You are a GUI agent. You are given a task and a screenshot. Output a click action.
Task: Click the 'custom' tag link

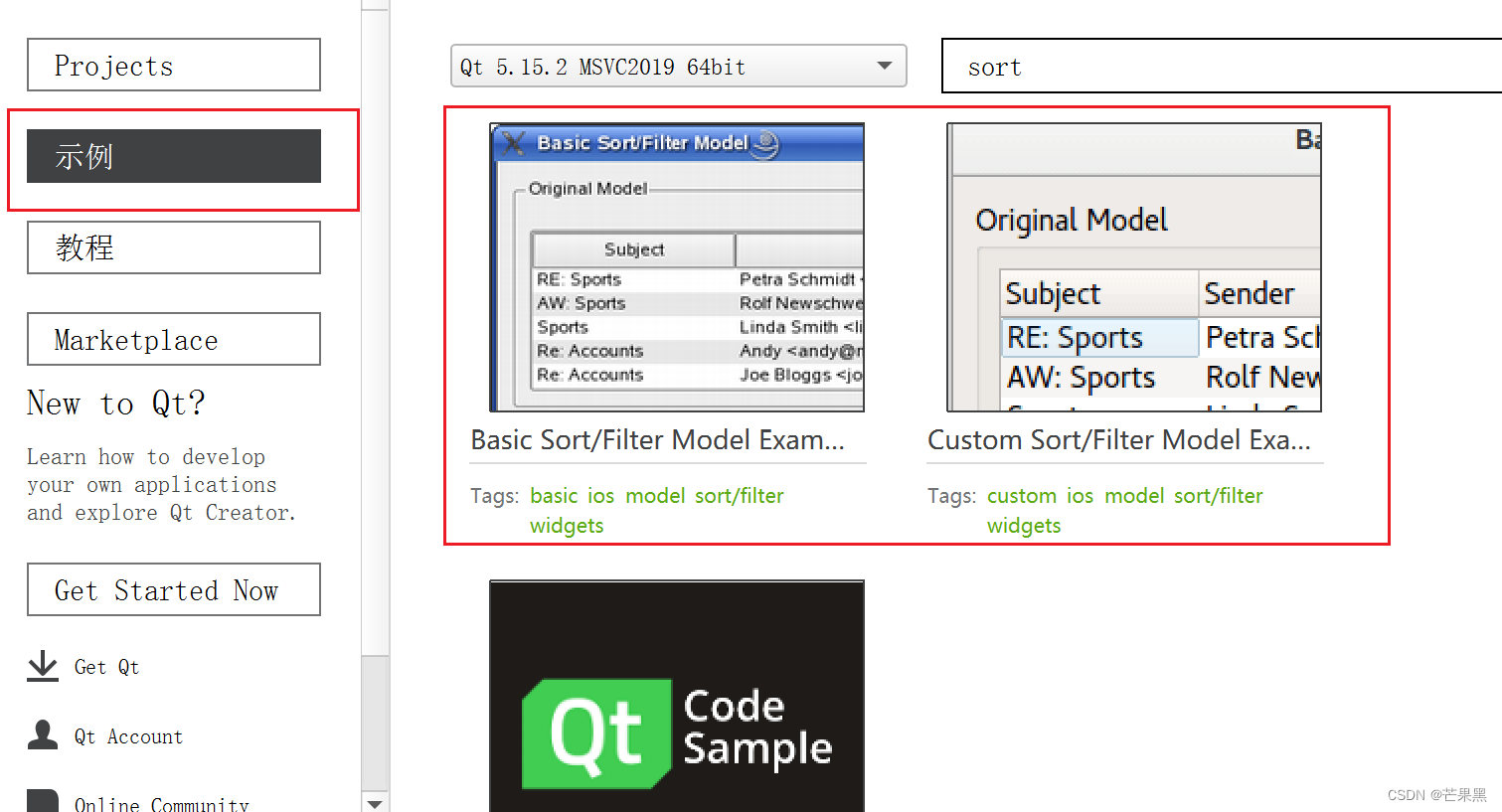coord(1021,495)
